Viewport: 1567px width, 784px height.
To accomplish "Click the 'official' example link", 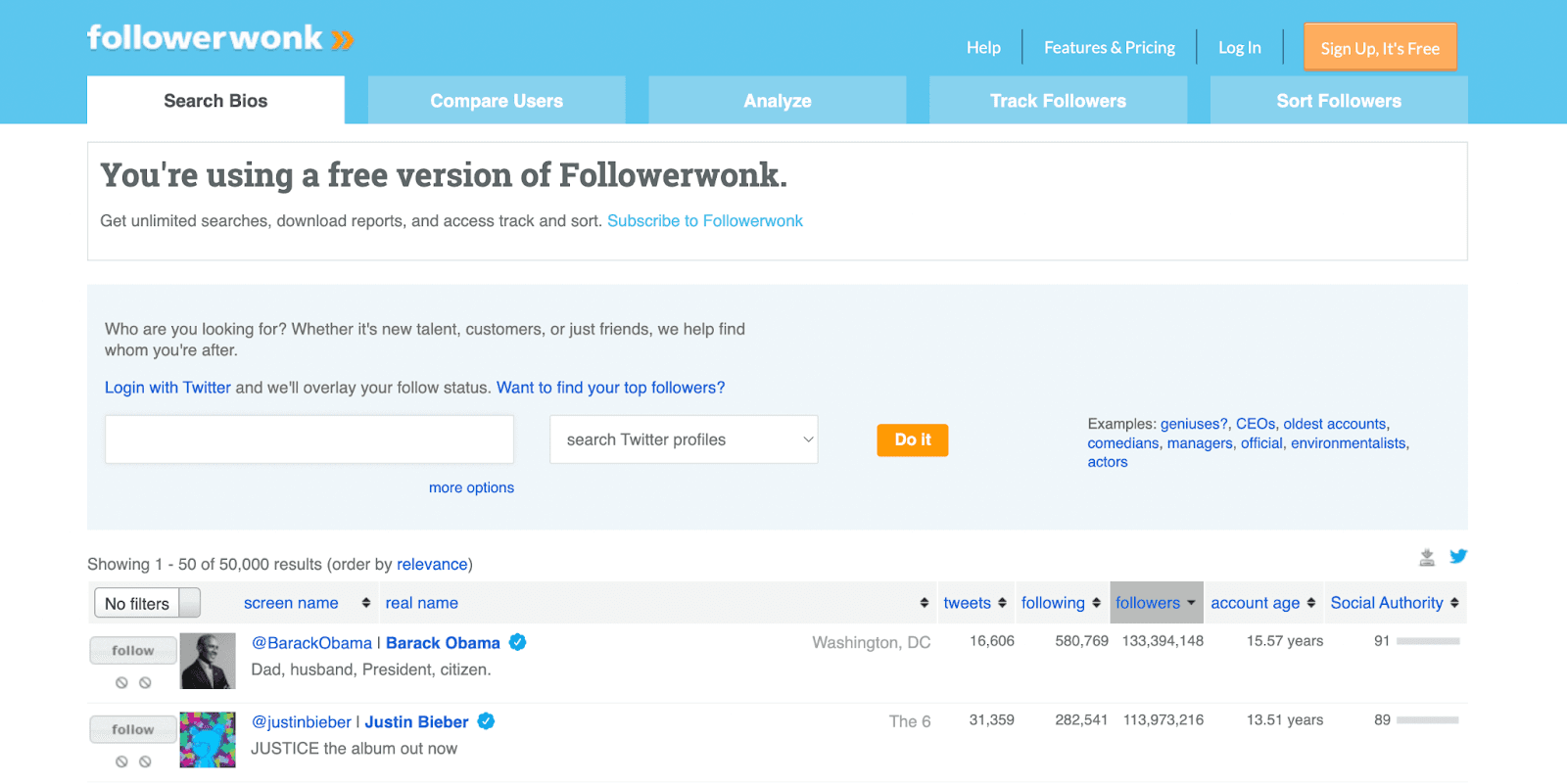I will click(1261, 443).
